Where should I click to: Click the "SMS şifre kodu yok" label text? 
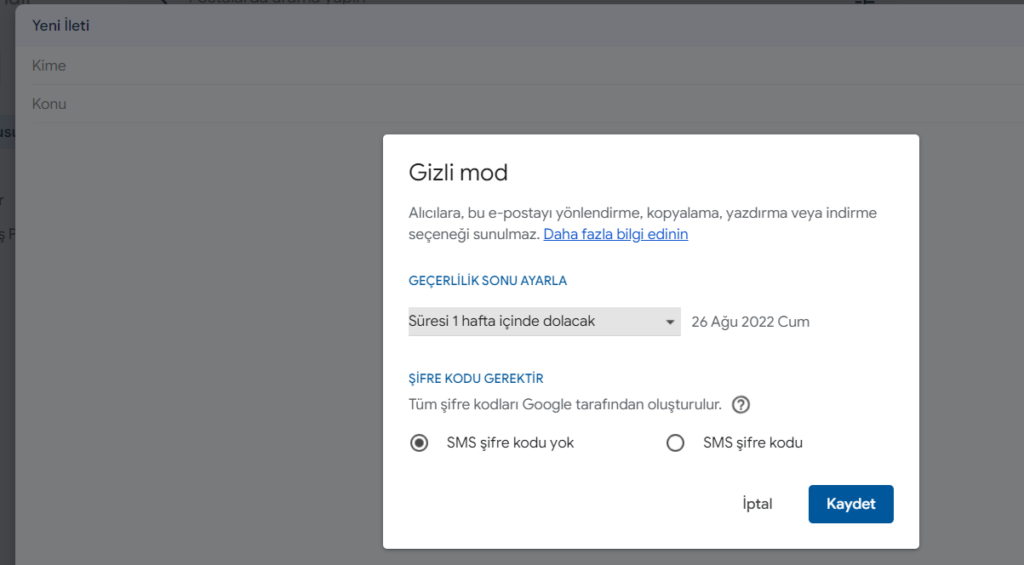click(510, 443)
